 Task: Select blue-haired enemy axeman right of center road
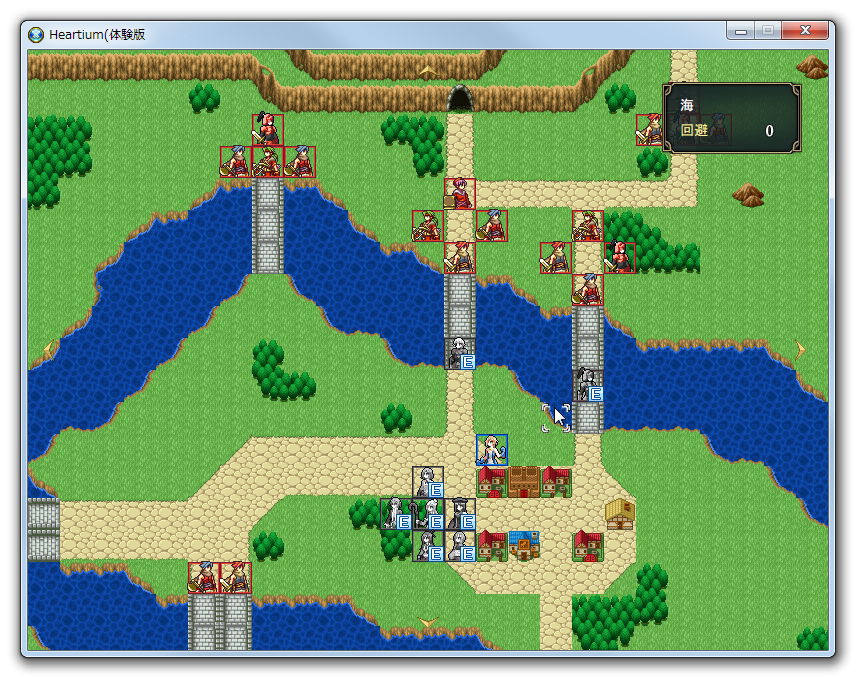pyautogui.click(x=492, y=226)
